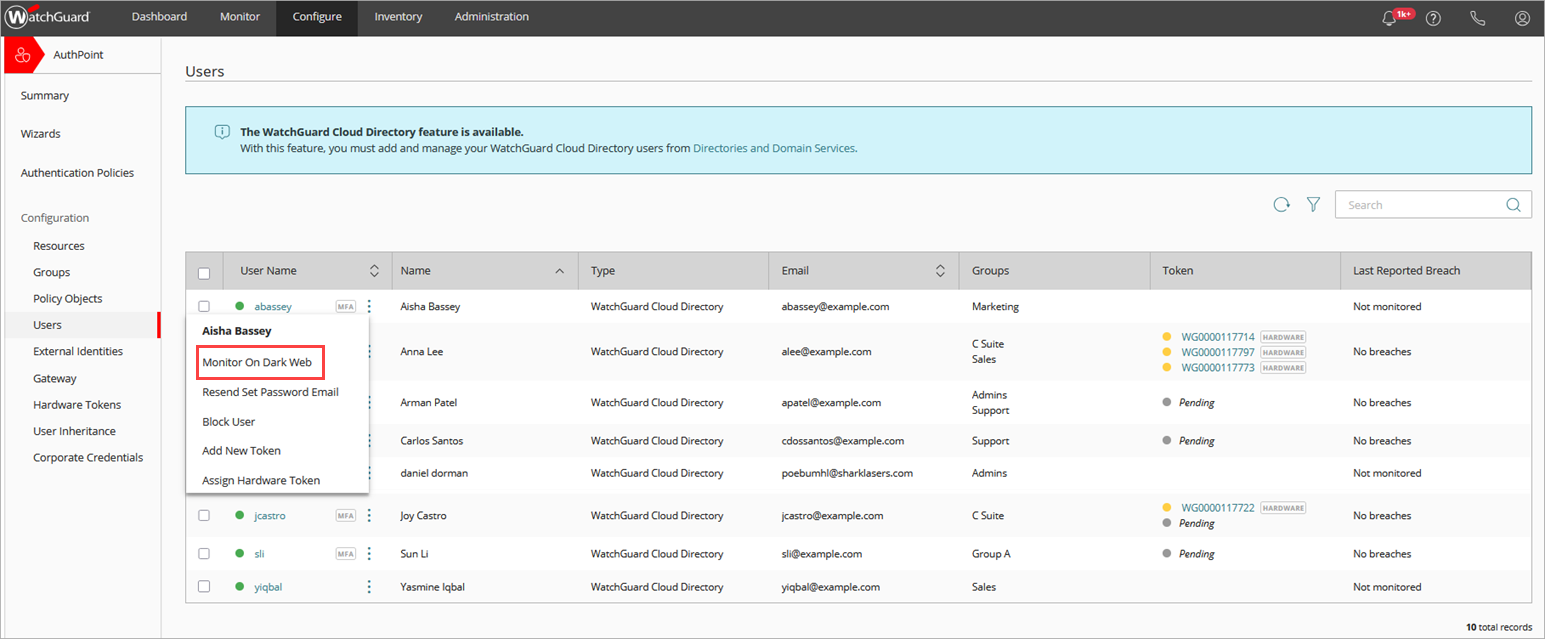
Task: Click the HARDWARE badge beside WG0000117714
Action: tap(1283, 337)
